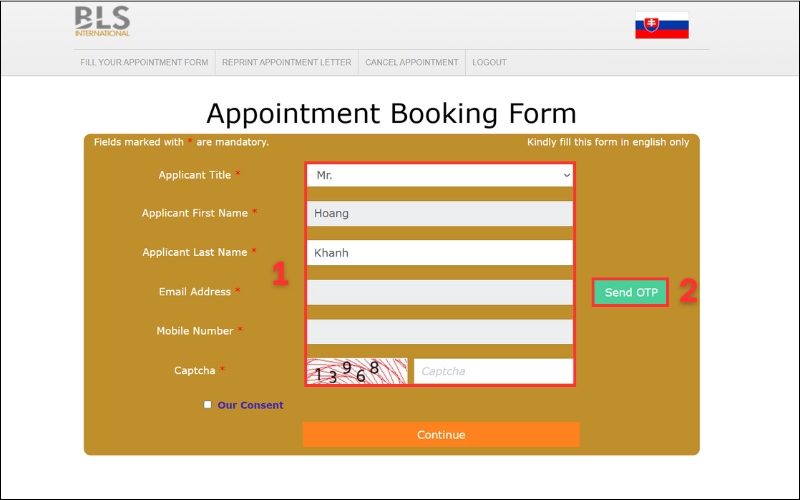800x500 pixels.
Task: Click the BLS International logo
Action: point(102,21)
